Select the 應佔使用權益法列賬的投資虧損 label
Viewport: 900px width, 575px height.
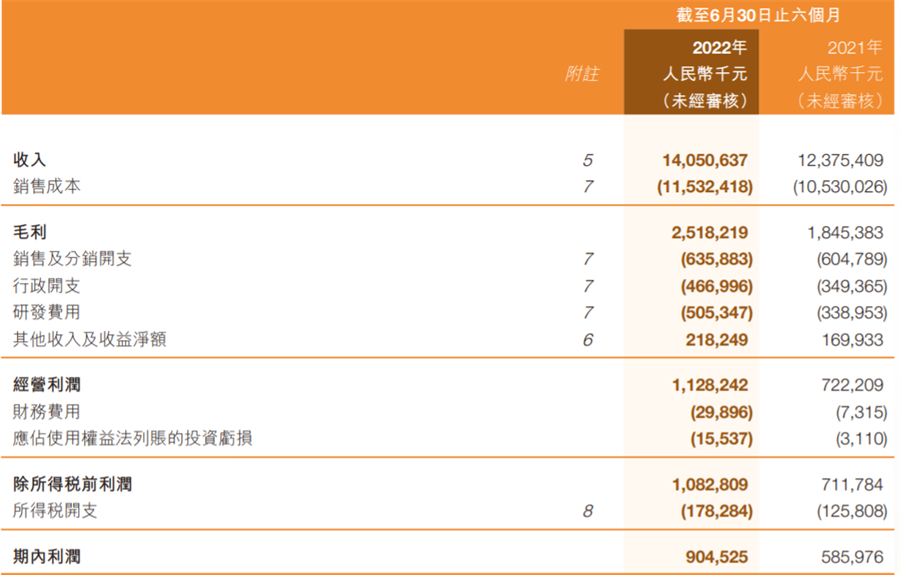(x=133, y=438)
